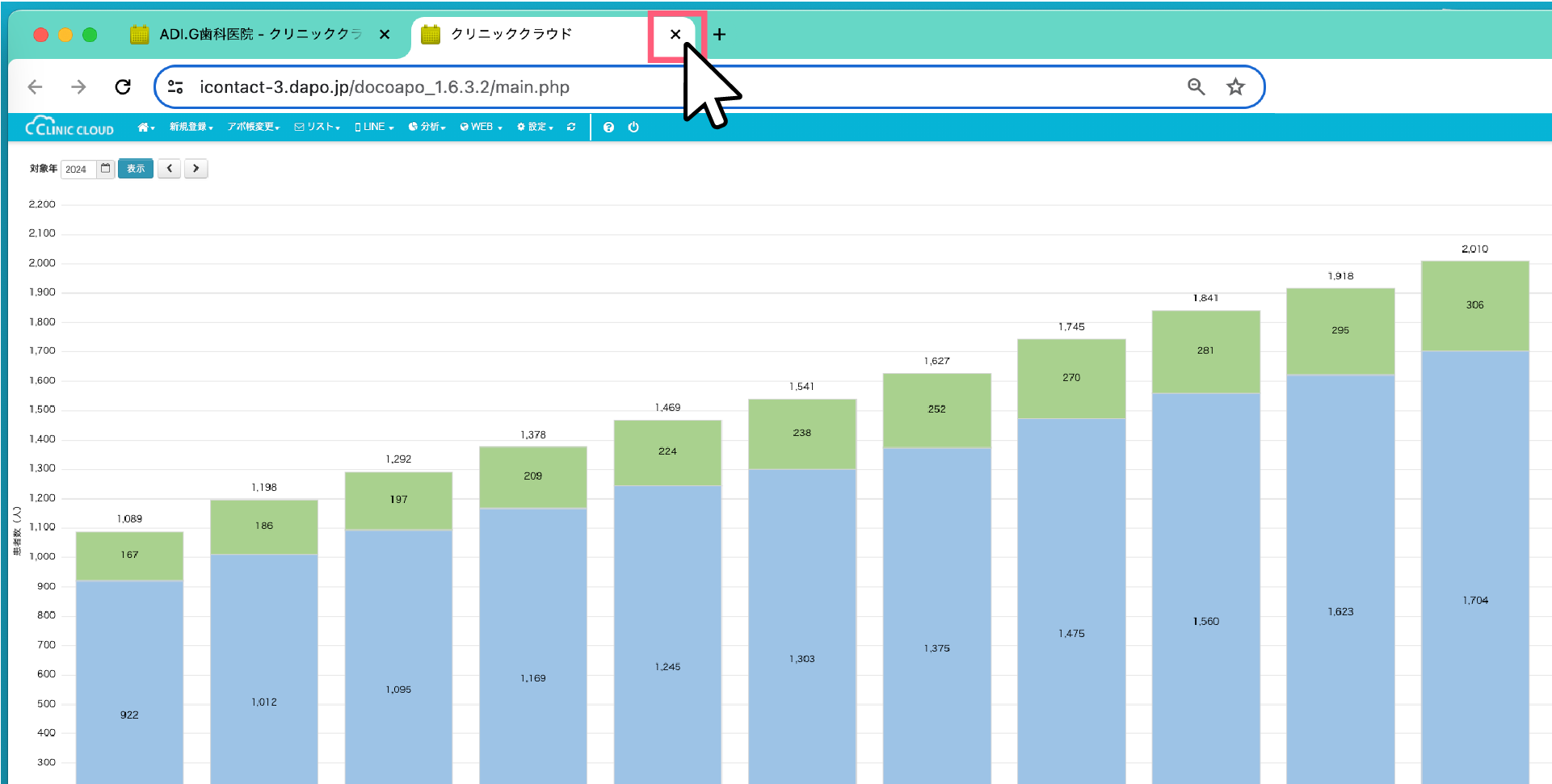Open the 分析 dropdown menu
Viewport: 1552px width, 784px height.
pos(427,128)
